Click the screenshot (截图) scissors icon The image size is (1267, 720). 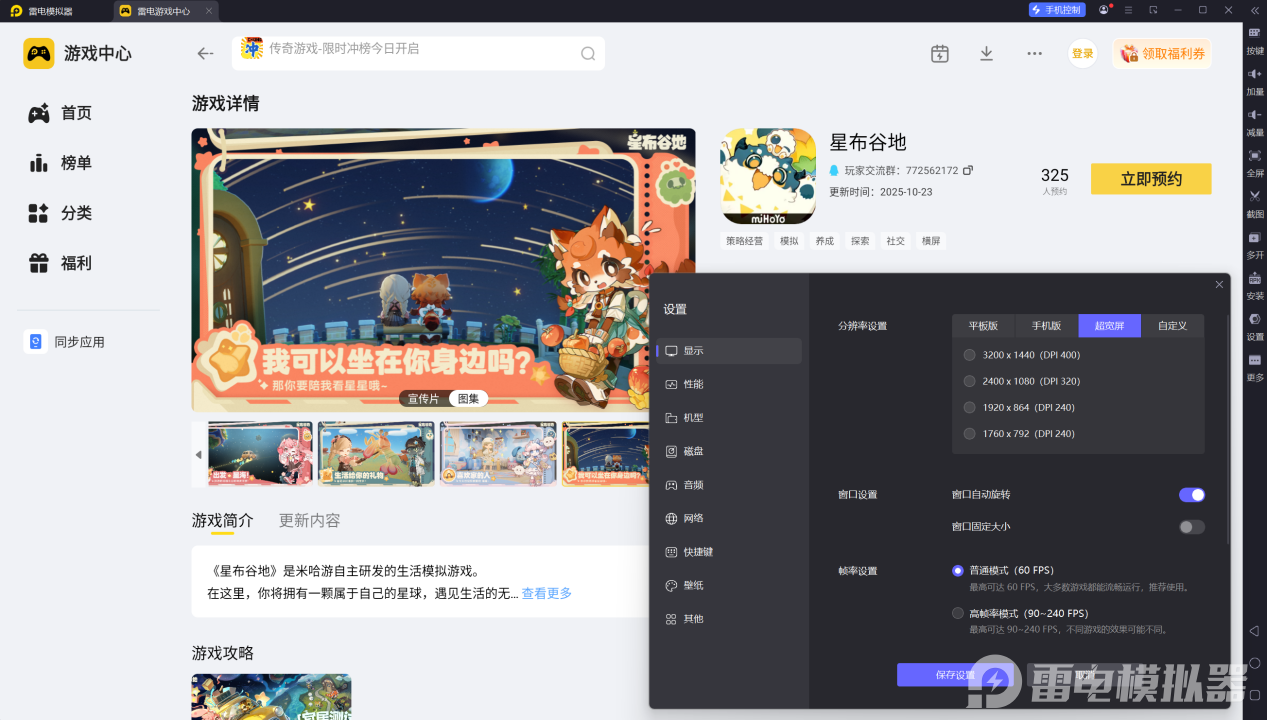pos(1254,196)
